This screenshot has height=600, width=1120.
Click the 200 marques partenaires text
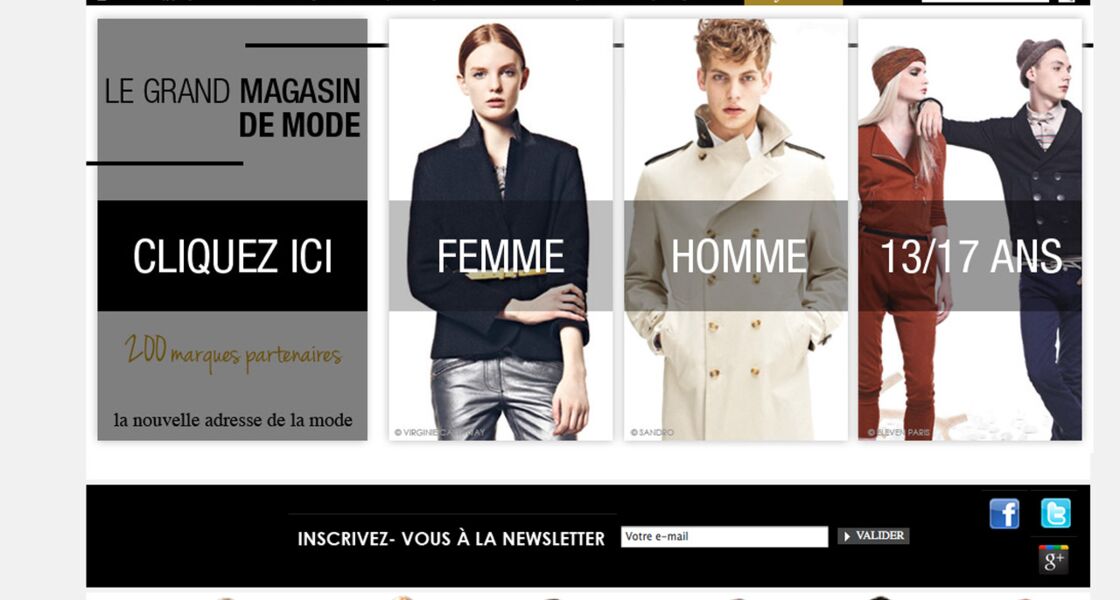pos(233,353)
